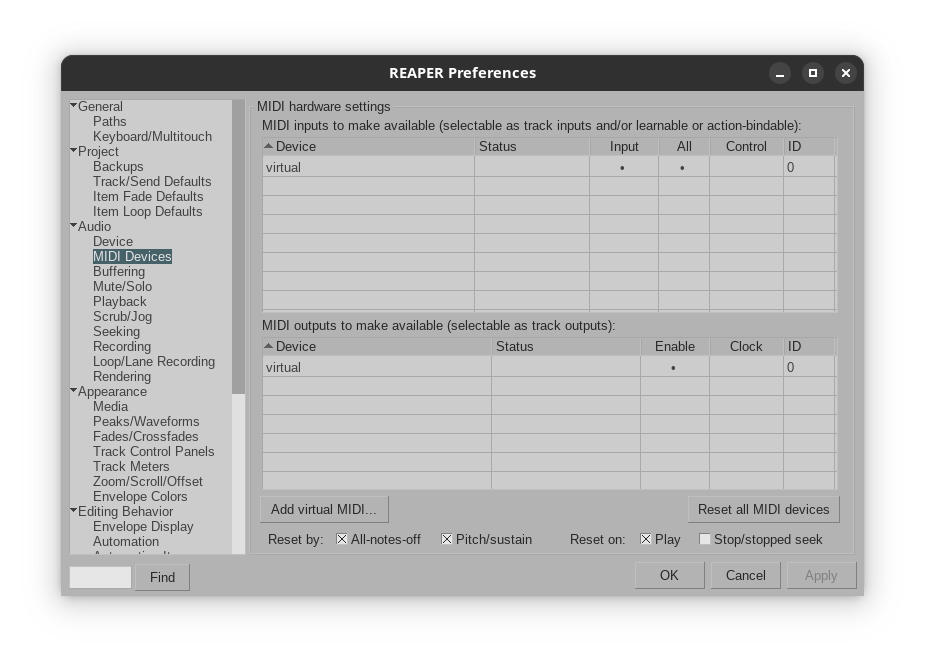Open Item Fade Defaults page

click(x=148, y=196)
